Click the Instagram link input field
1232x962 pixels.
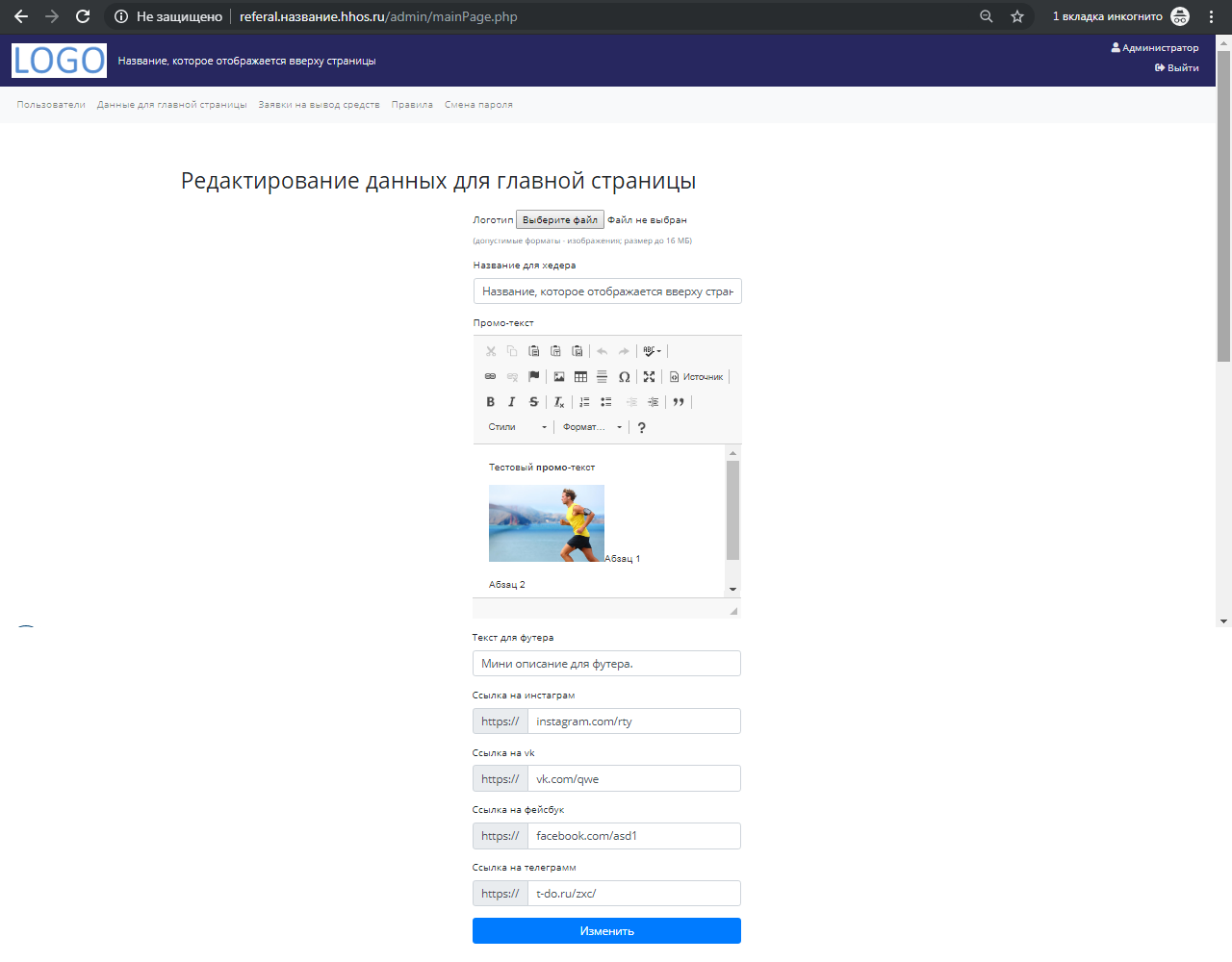point(634,721)
